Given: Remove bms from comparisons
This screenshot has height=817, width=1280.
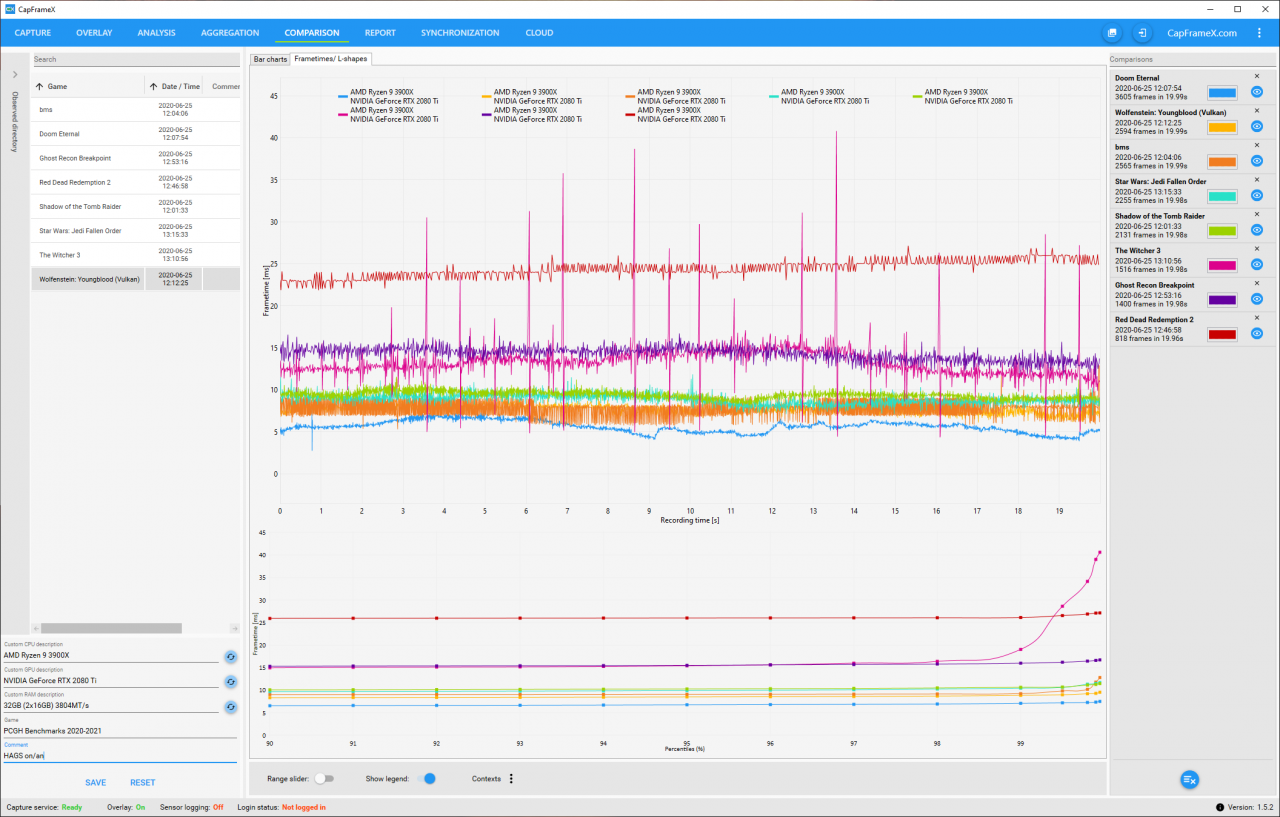Looking at the screenshot, I should 1257,146.
